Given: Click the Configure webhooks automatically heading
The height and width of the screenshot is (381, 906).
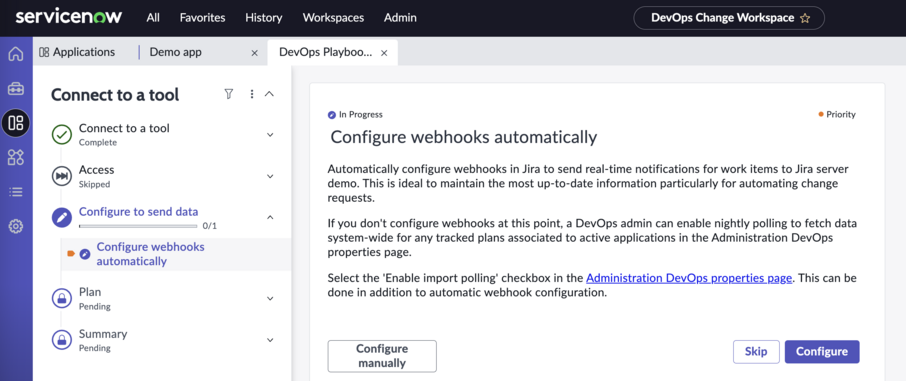Looking at the screenshot, I should [x=463, y=138].
